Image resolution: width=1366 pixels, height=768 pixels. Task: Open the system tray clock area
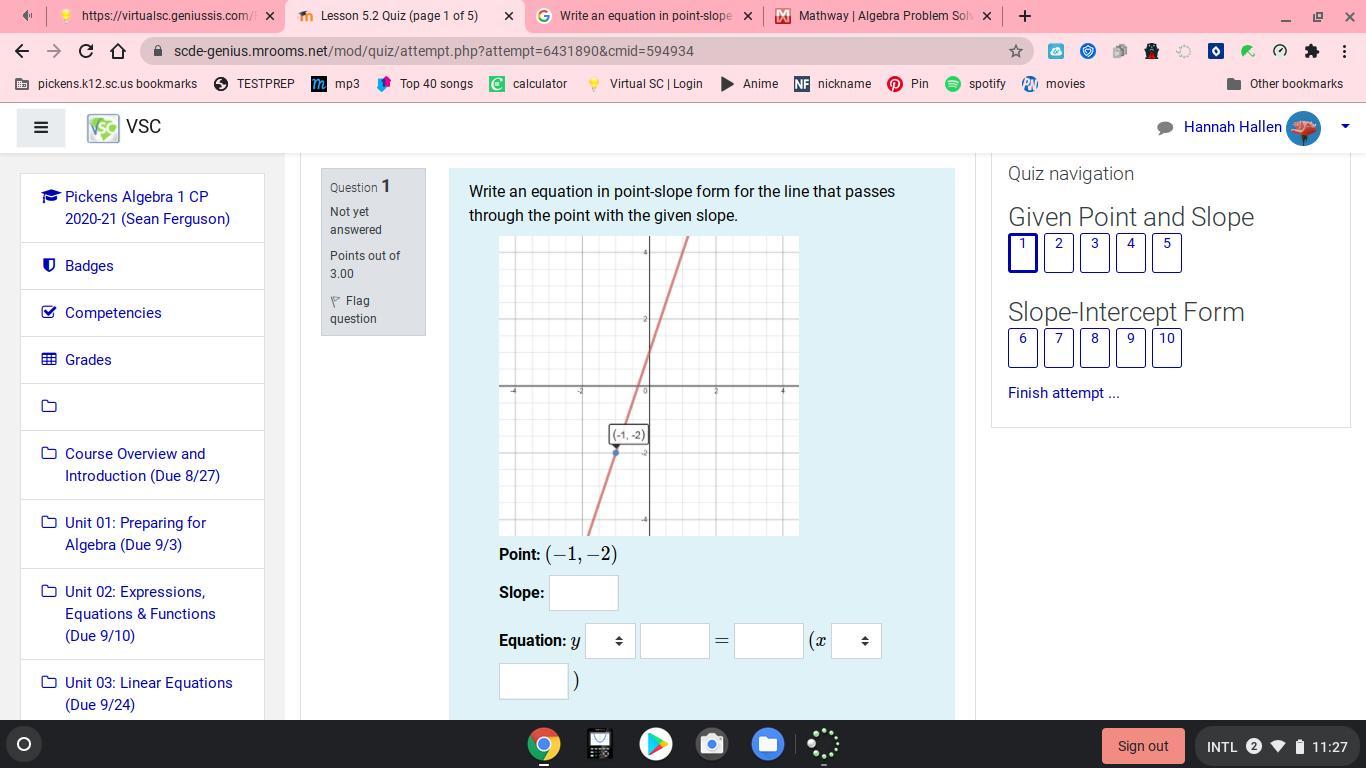[x=1277, y=746]
